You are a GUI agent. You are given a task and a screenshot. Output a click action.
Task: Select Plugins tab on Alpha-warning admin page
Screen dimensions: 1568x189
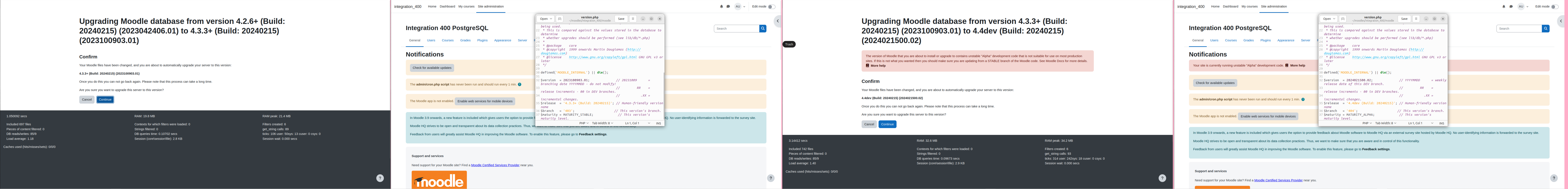click(x=1266, y=40)
